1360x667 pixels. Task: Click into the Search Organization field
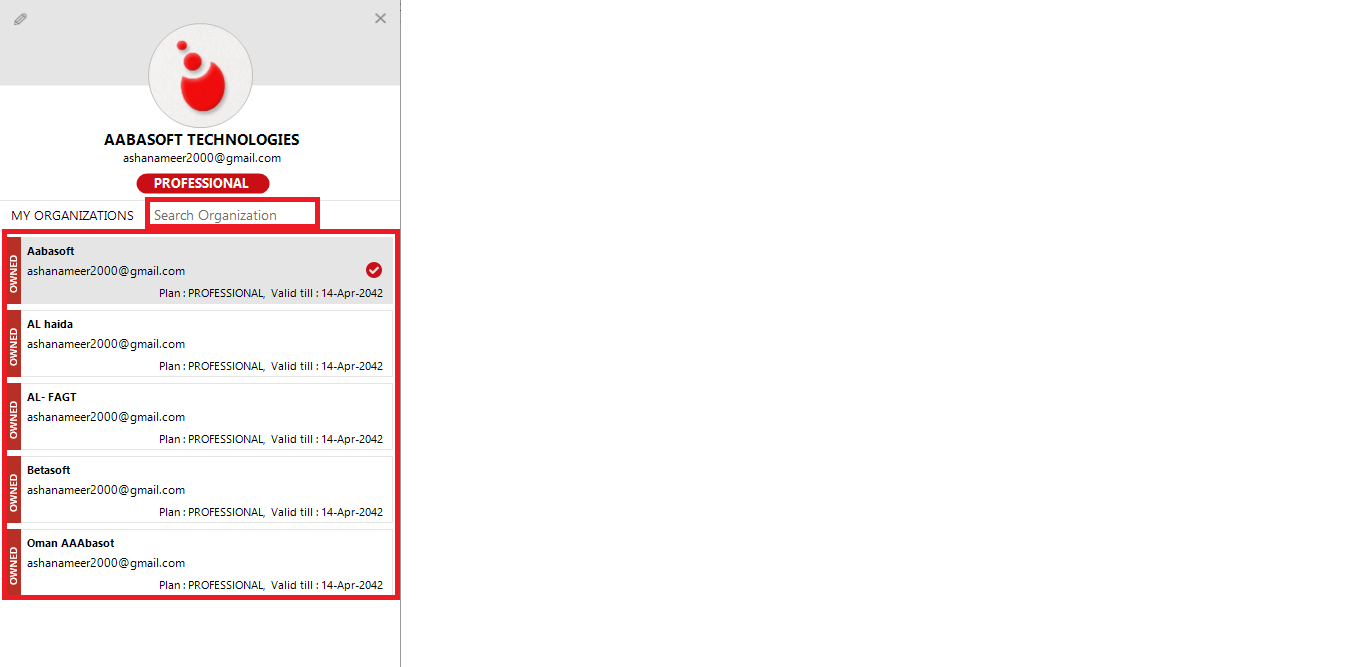pos(232,215)
